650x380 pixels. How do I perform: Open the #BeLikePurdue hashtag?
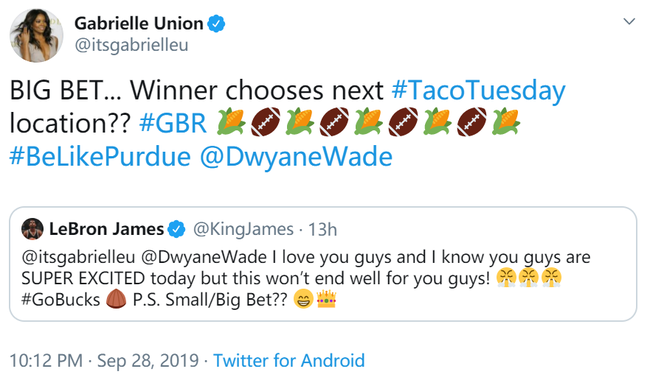coord(100,157)
